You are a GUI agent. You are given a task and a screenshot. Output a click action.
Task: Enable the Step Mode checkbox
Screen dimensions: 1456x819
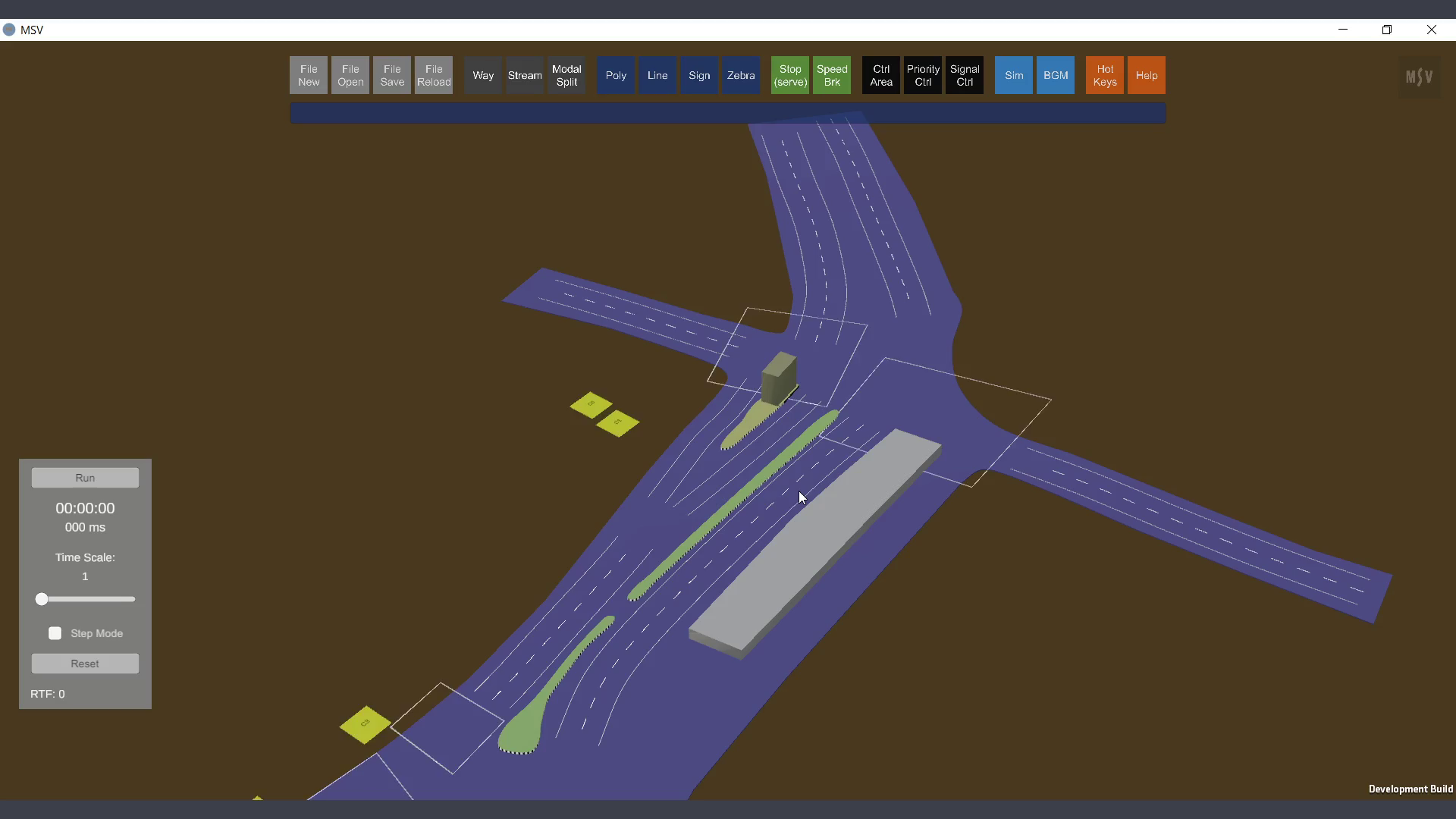[55, 633]
